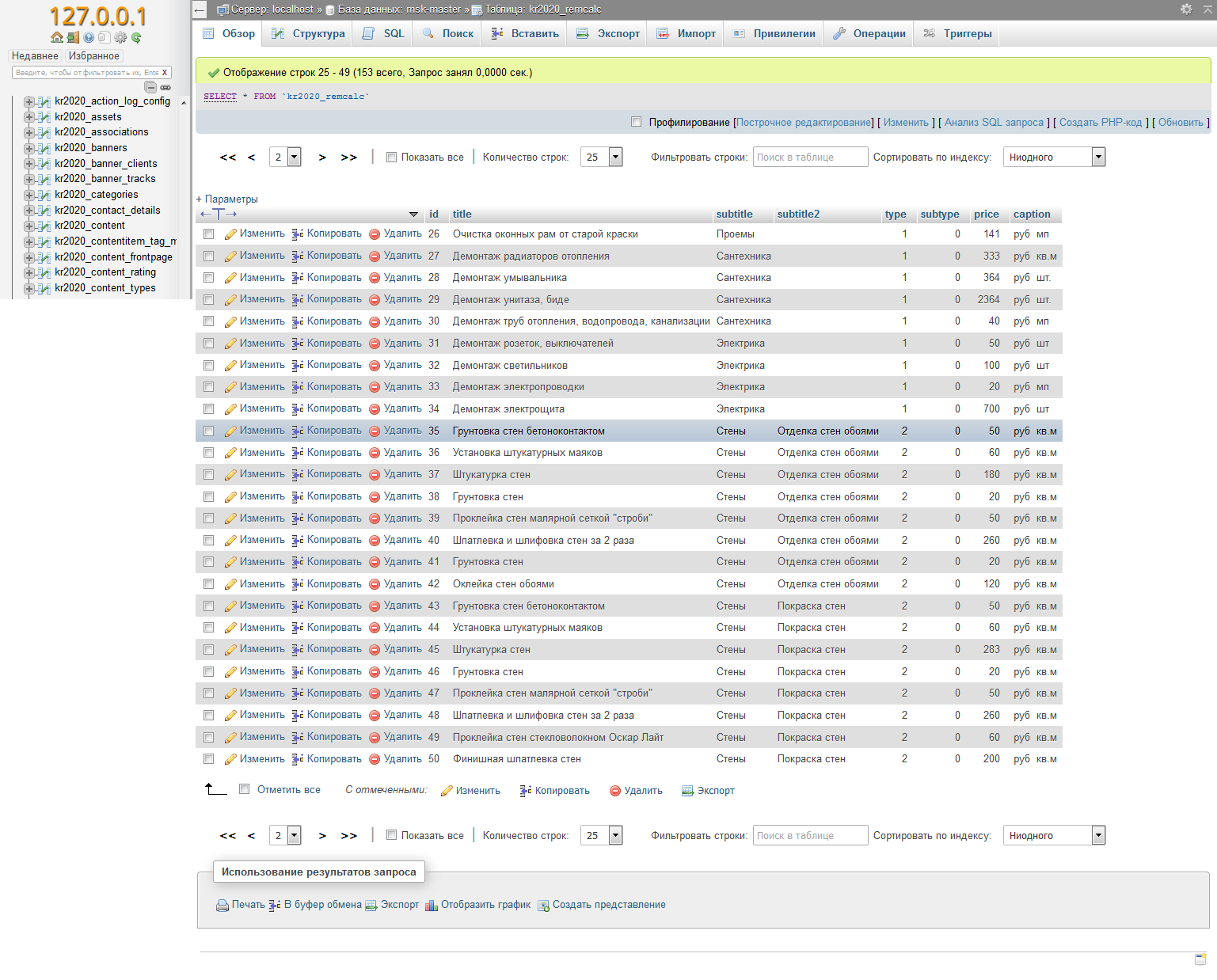Click the green reload navigation panel icon
1217x980 pixels.
(136, 37)
